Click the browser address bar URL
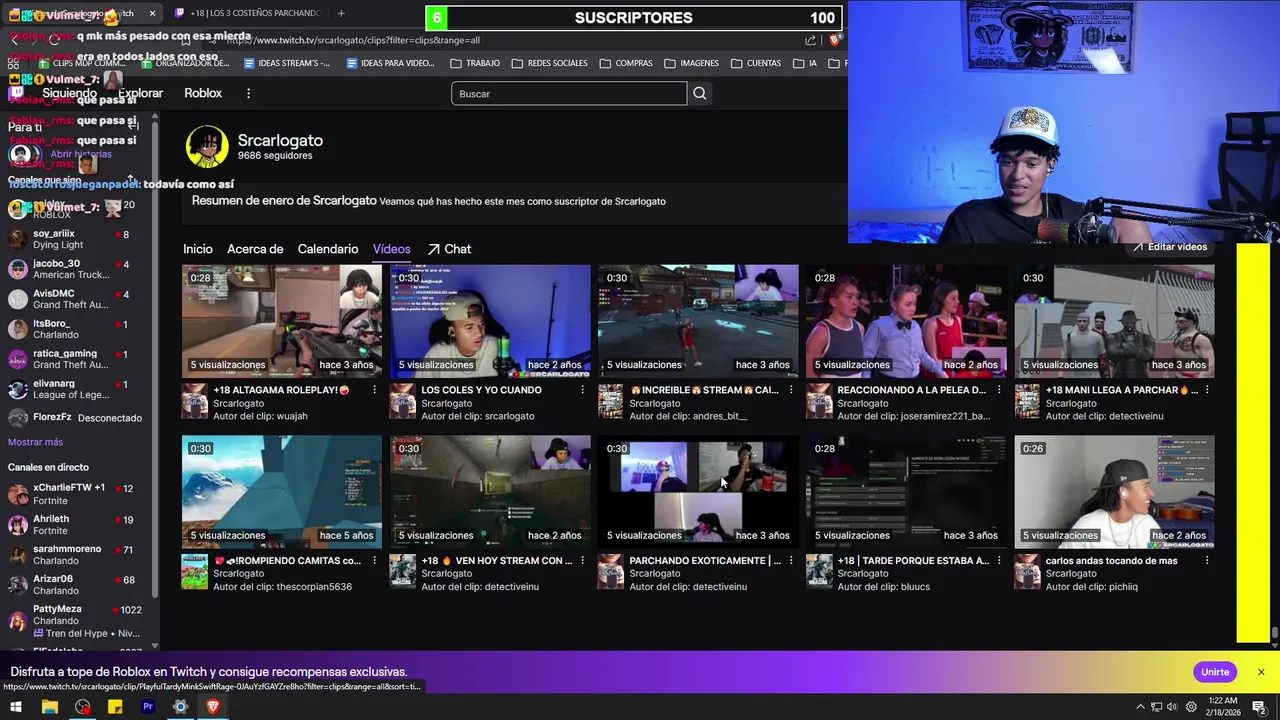Screen dimensions: 1280x720 pyautogui.click(x=353, y=40)
